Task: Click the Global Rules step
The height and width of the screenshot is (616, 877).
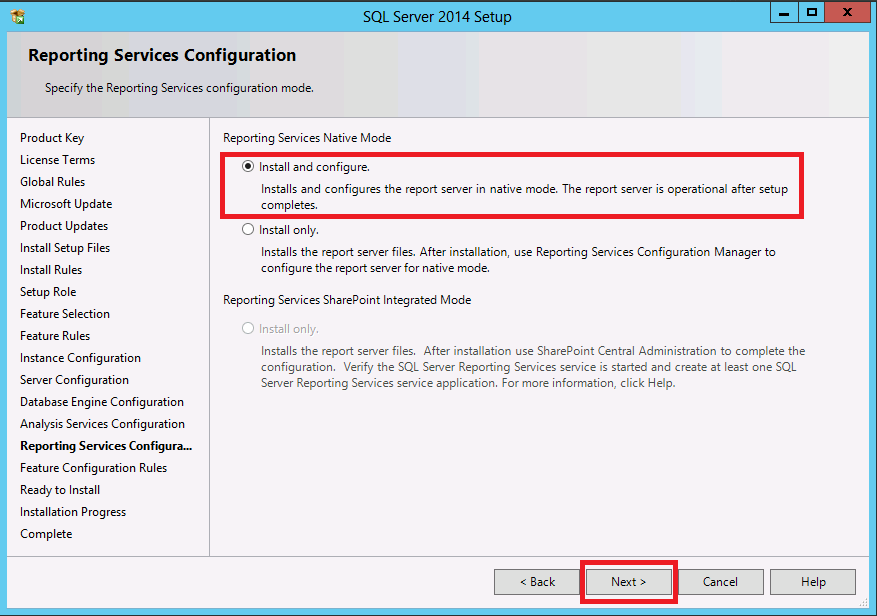Action: (53, 182)
